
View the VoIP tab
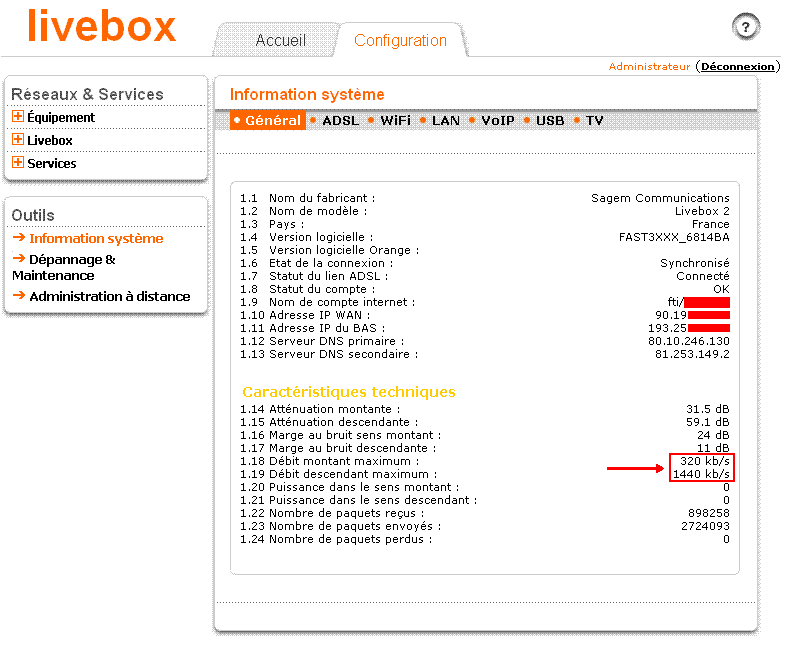[497, 120]
